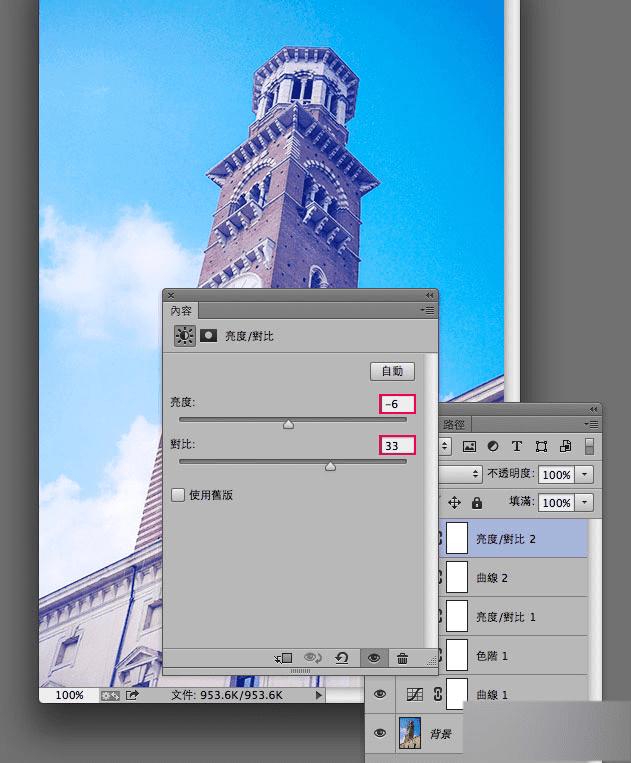
Task: Enable the 使用舊版 legacy checkbox
Action: pos(178,495)
